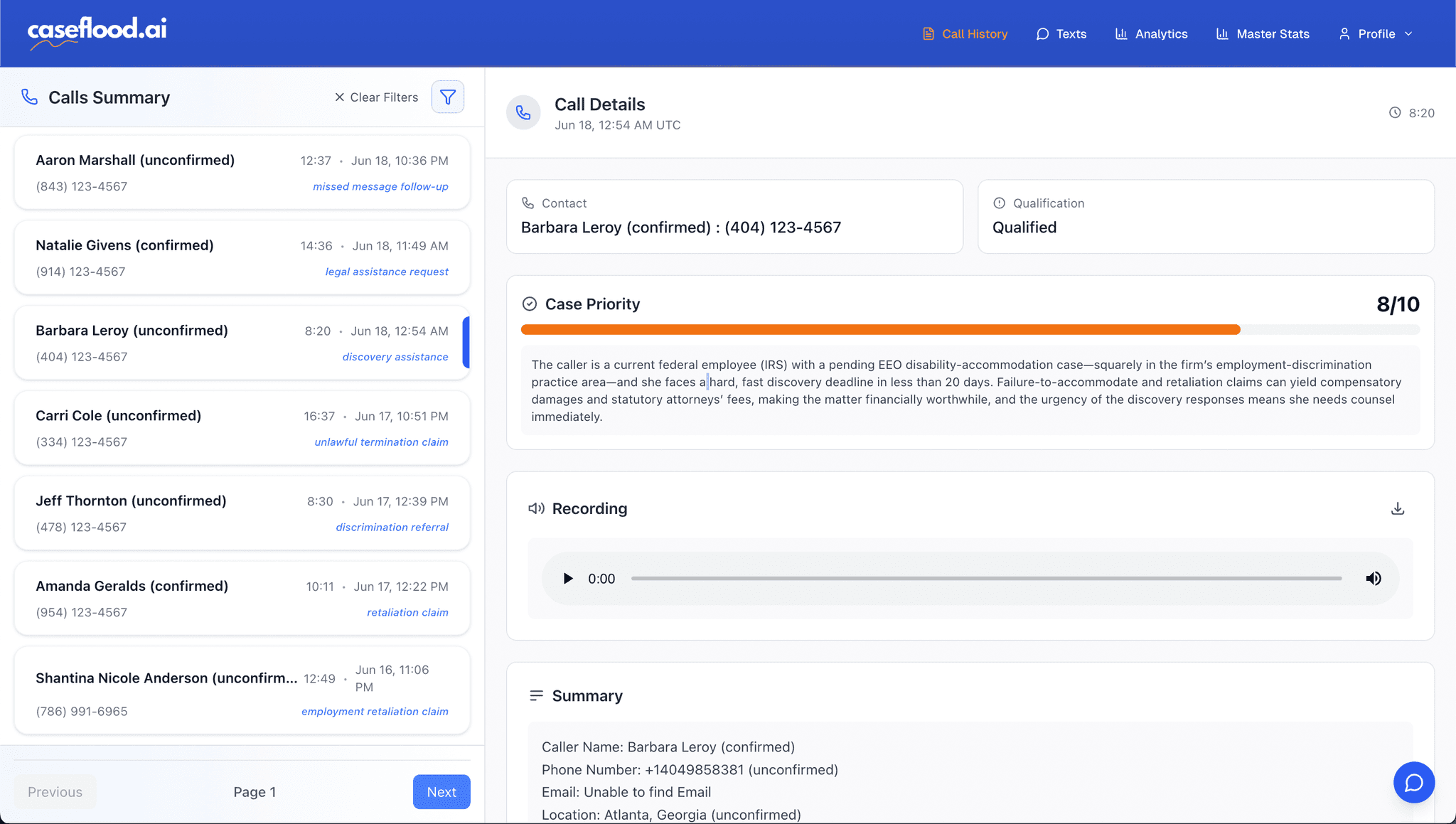Click the Call Details phone icon
This screenshot has height=824, width=1456.
(x=523, y=113)
